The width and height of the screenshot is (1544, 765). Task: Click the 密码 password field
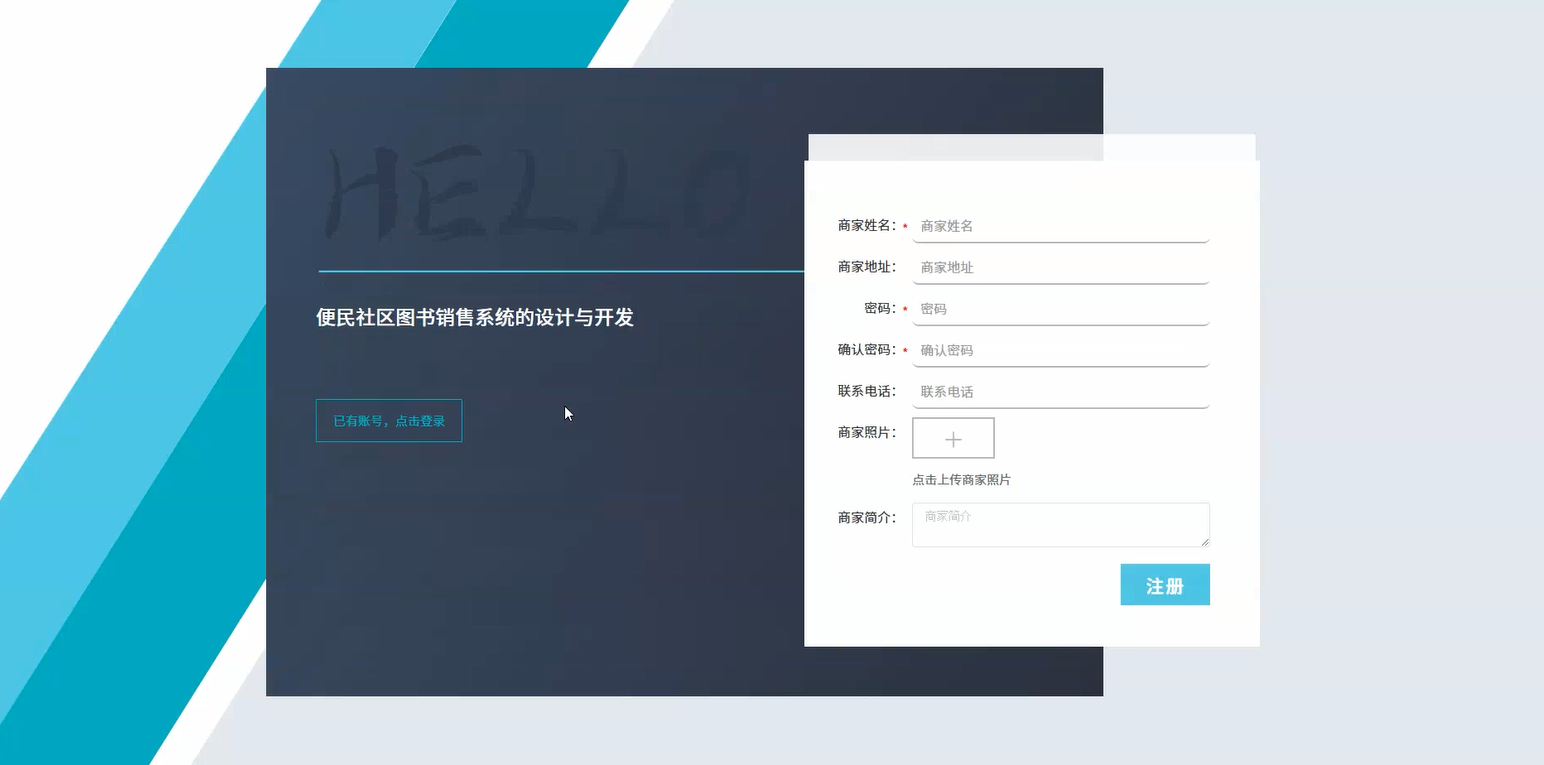1059,309
